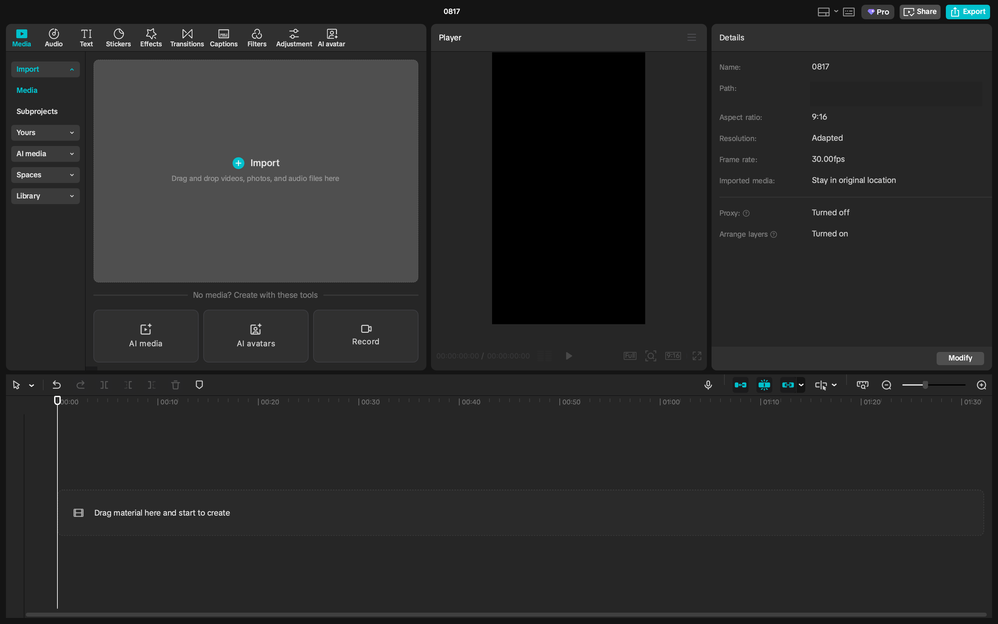Click the timeline horizontal scrollbar
Image resolution: width=998 pixels, height=624 pixels.
(x=508, y=615)
